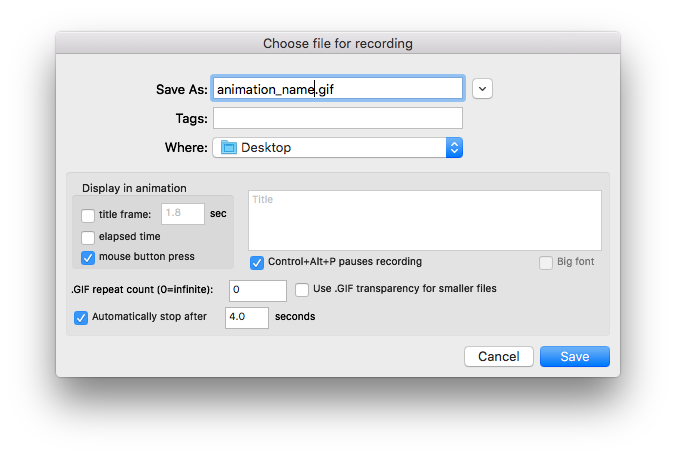Open the Where location dropdown
Screen dimensions: 676x457
point(338,147)
